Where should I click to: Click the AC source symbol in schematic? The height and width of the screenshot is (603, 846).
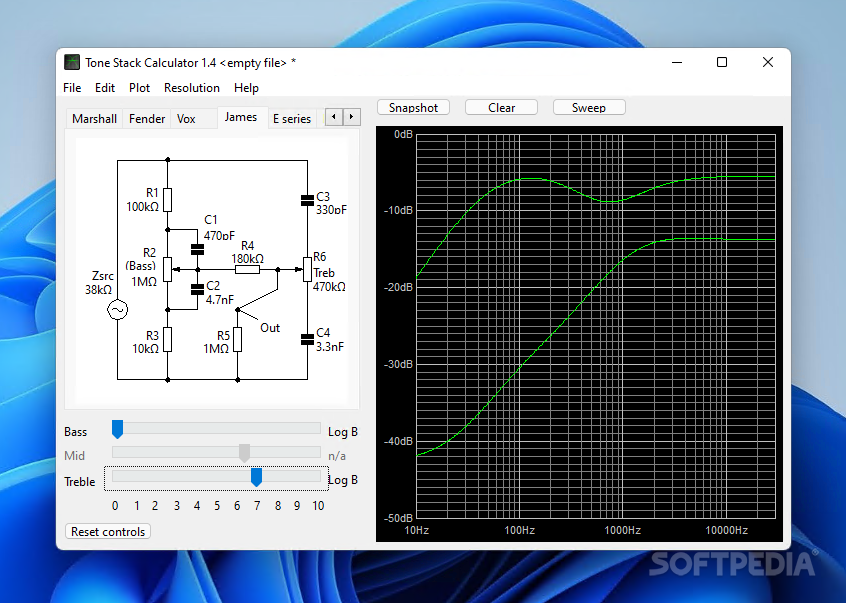coord(118,310)
